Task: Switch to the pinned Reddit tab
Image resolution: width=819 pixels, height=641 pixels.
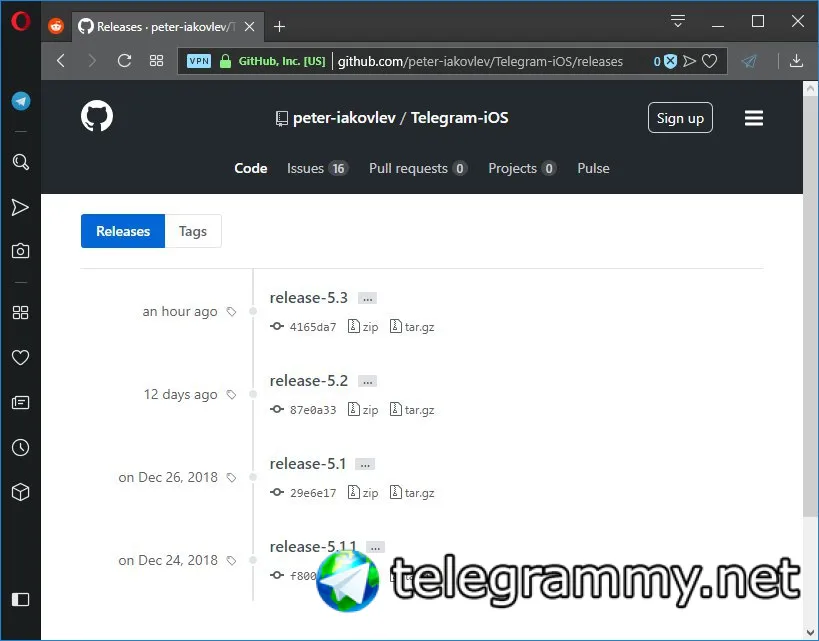Action: [56, 26]
